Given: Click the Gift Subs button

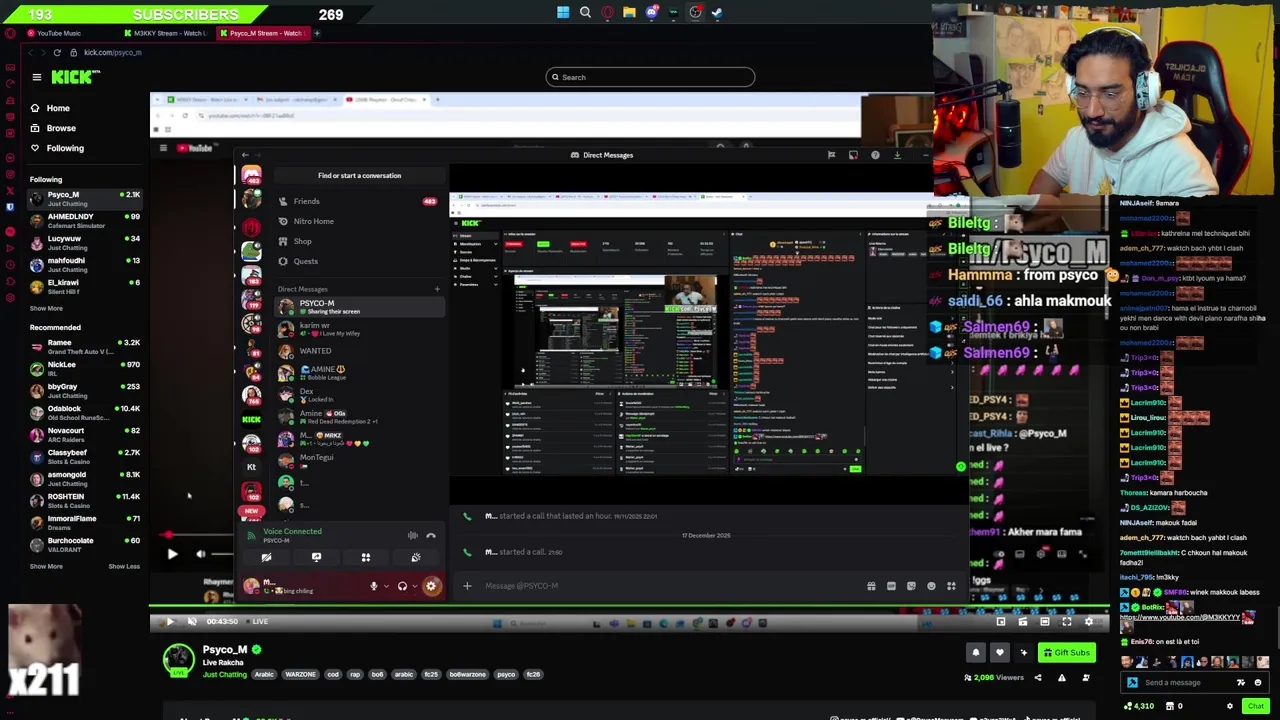Looking at the screenshot, I should (x=1065, y=653).
